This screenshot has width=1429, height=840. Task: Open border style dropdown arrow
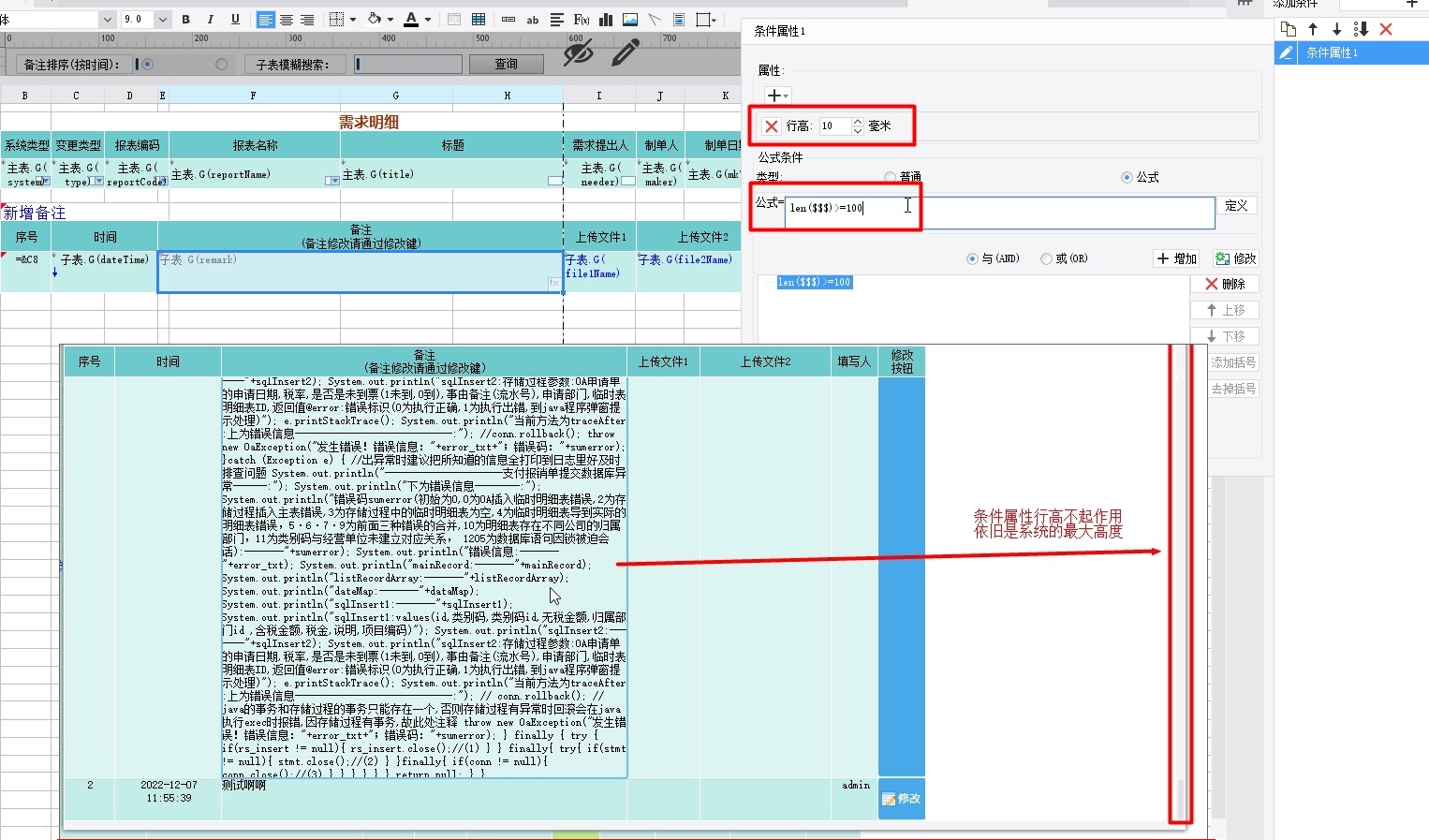click(x=352, y=19)
